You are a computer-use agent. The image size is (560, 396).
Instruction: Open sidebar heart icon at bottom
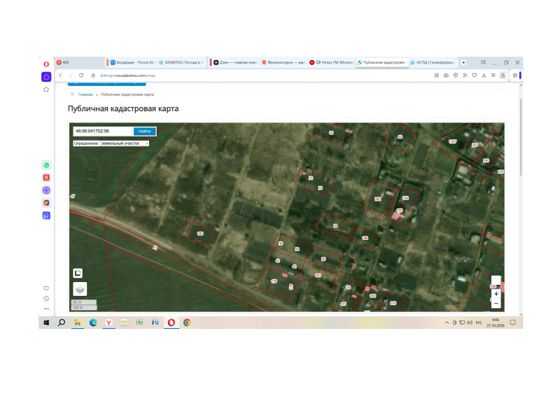tap(46, 288)
